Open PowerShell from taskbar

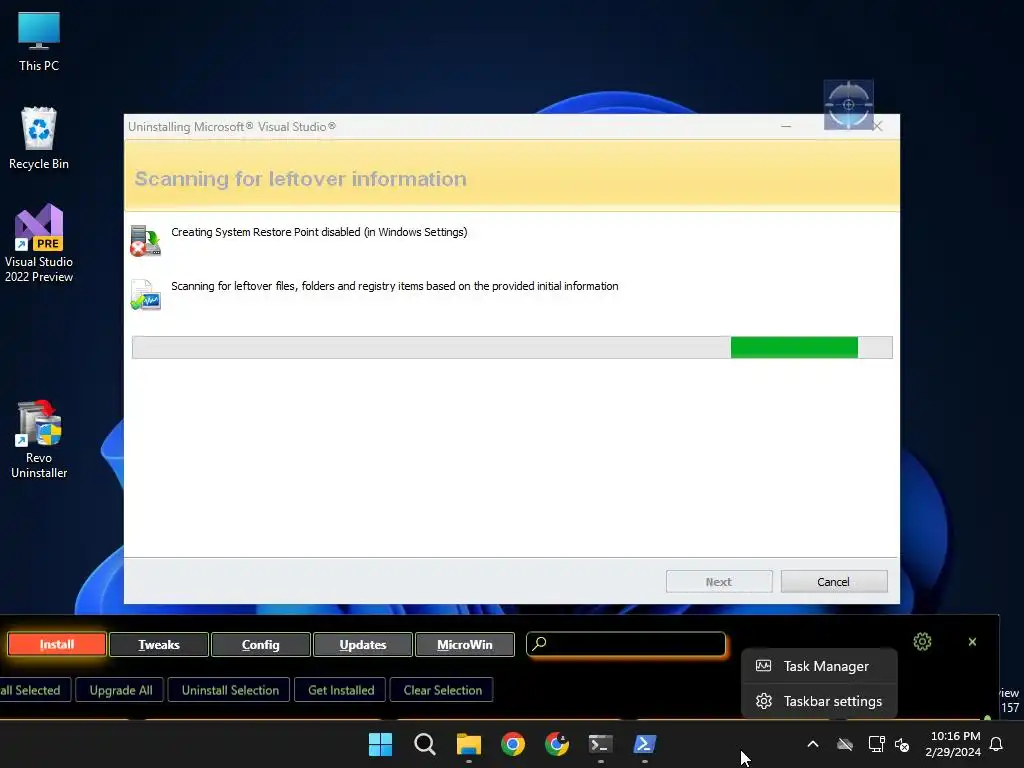coord(645,744)
